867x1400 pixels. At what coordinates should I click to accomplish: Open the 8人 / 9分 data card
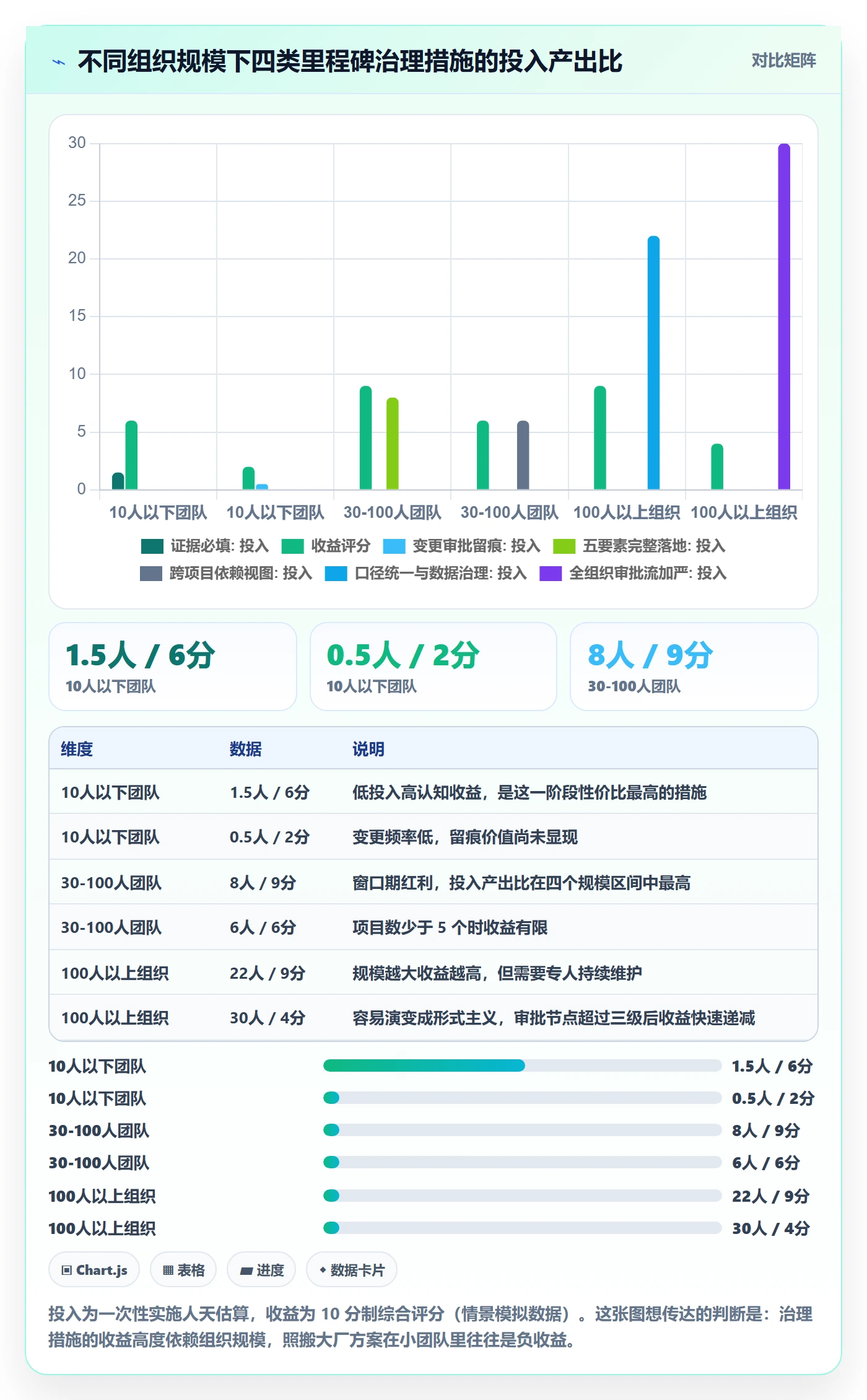[694, 667]
